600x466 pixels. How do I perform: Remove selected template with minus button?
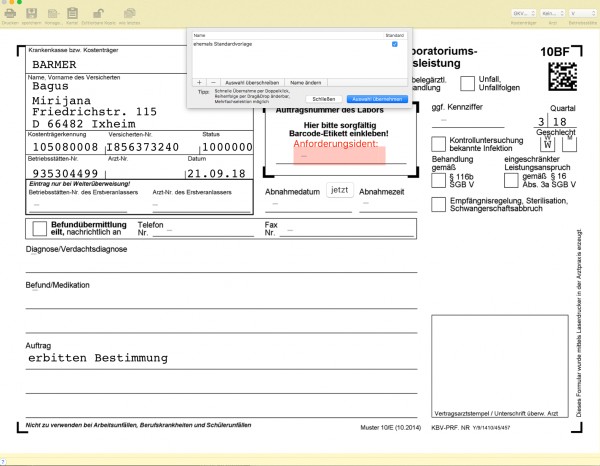[x=214, y=83]
